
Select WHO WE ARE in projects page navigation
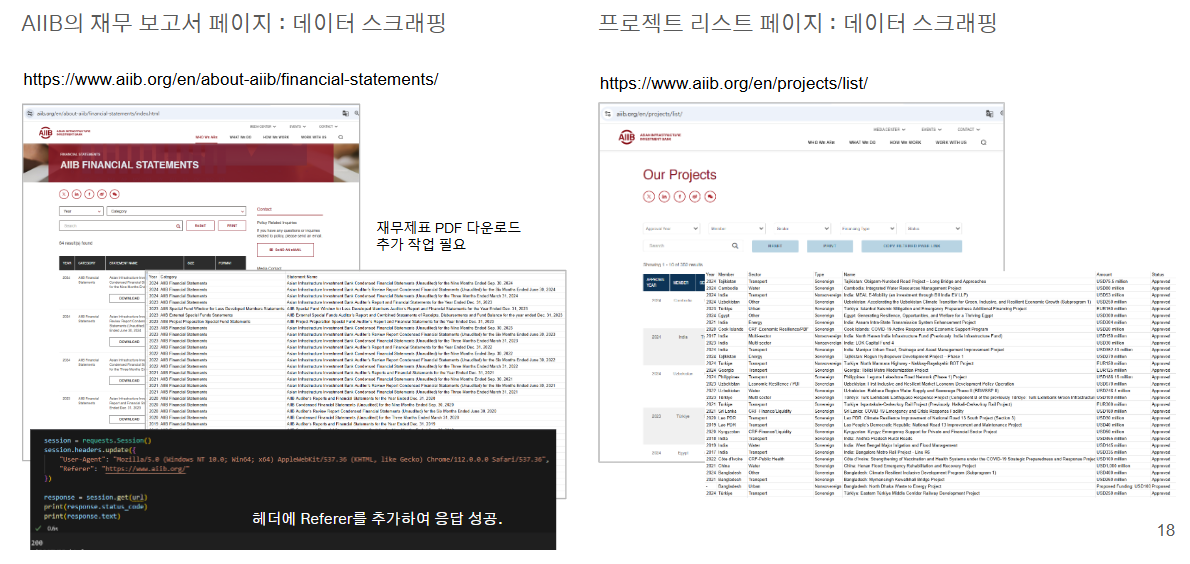coord(821,143)
